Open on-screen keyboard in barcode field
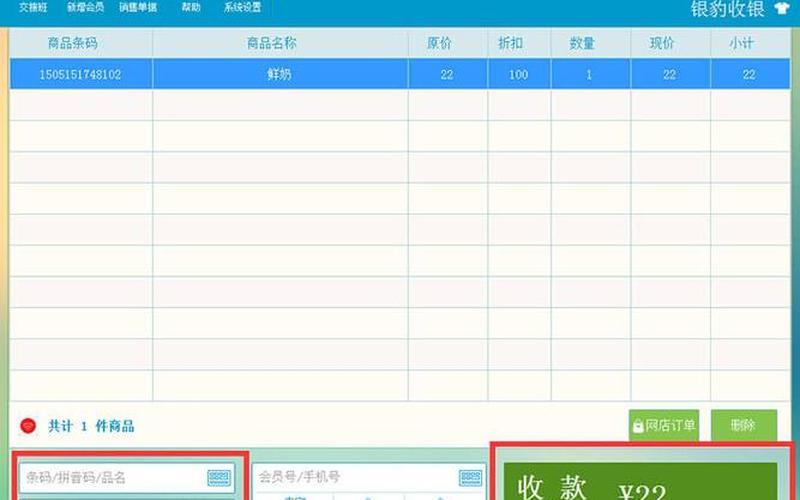Image resolution: width=800 pixels, height=500 pixels. click(219, 478)
